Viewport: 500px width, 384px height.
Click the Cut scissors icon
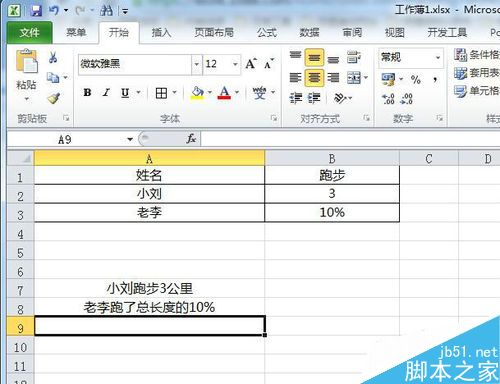click(53, 57)
